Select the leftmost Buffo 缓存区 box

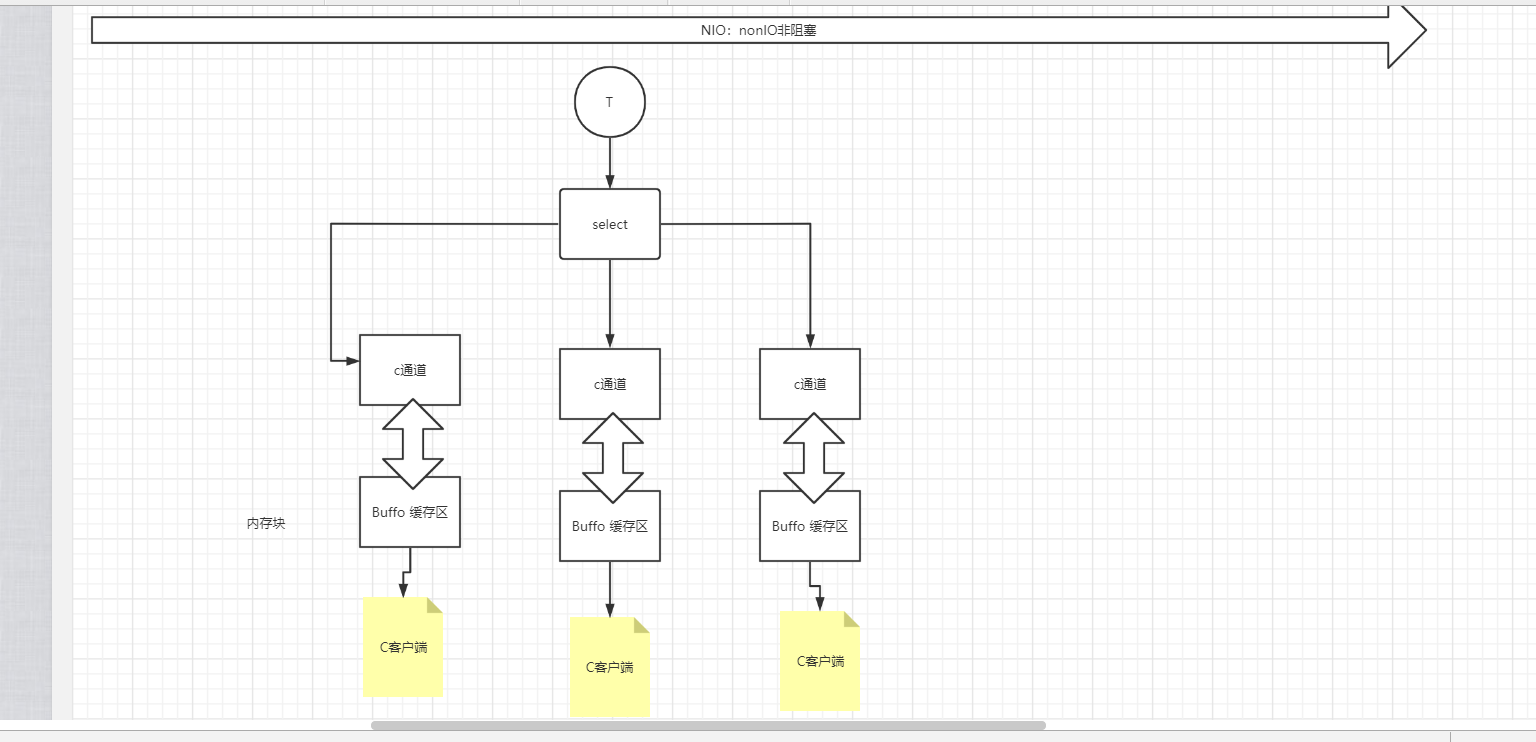pos(410,512)
